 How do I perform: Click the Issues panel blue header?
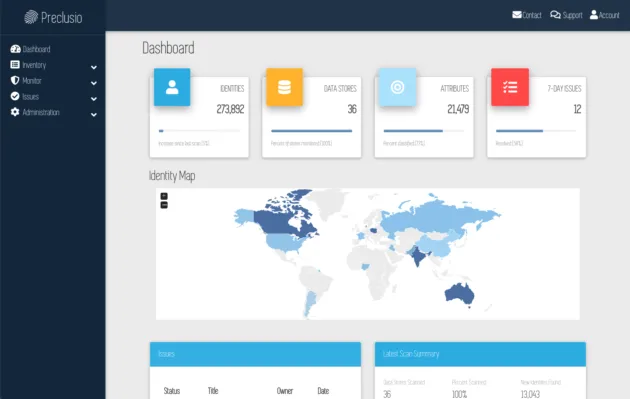click(x=255, y=354)
